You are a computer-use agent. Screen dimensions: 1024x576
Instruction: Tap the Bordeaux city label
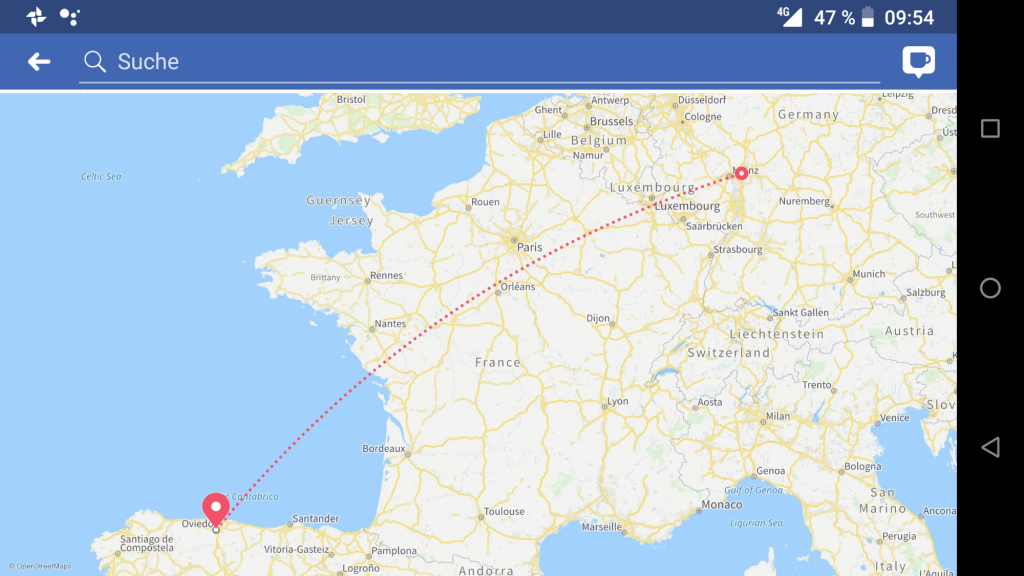383,449
